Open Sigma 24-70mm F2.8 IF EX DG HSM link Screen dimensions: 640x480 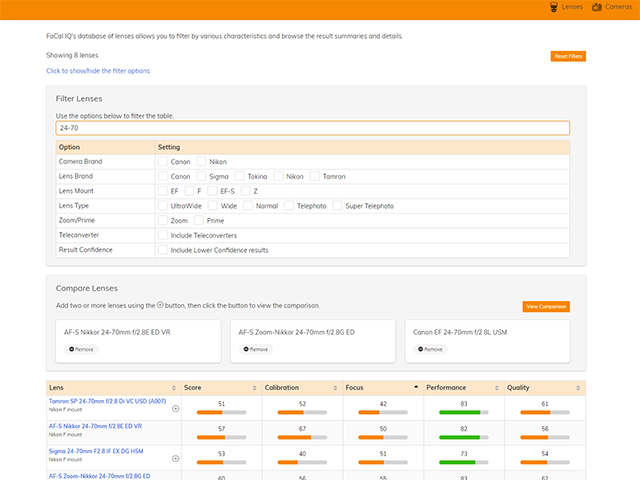96,451
